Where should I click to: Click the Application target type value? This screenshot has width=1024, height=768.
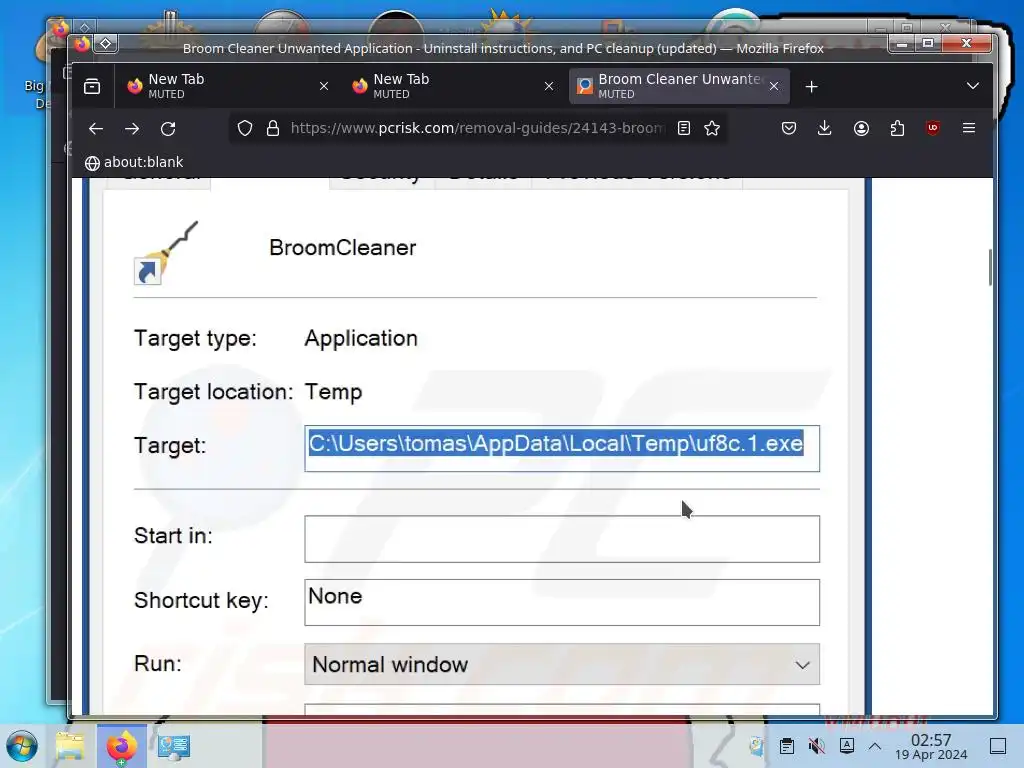[360, 338]
